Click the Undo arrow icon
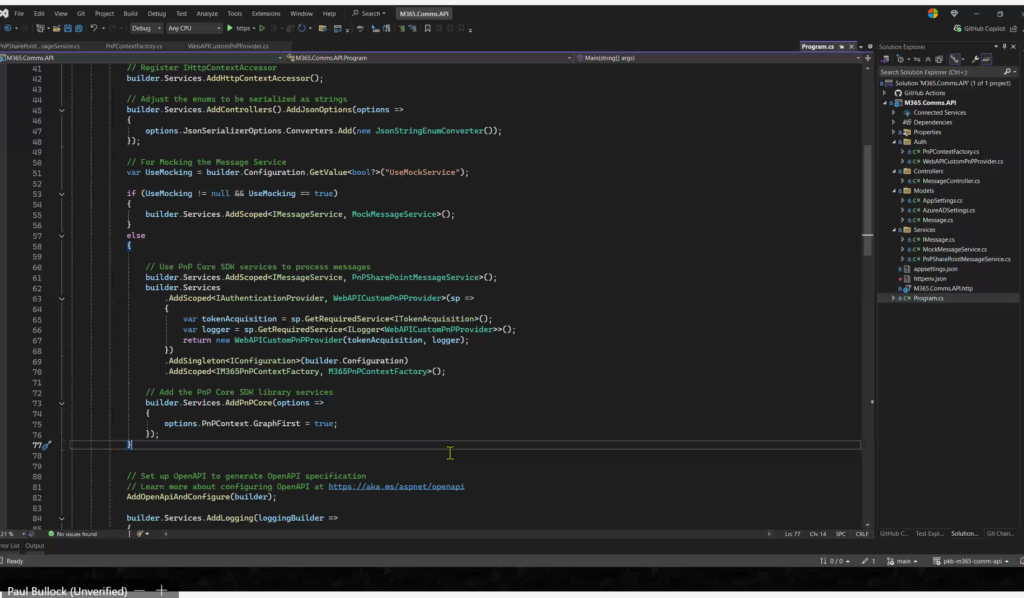 (x=93, y=28)
